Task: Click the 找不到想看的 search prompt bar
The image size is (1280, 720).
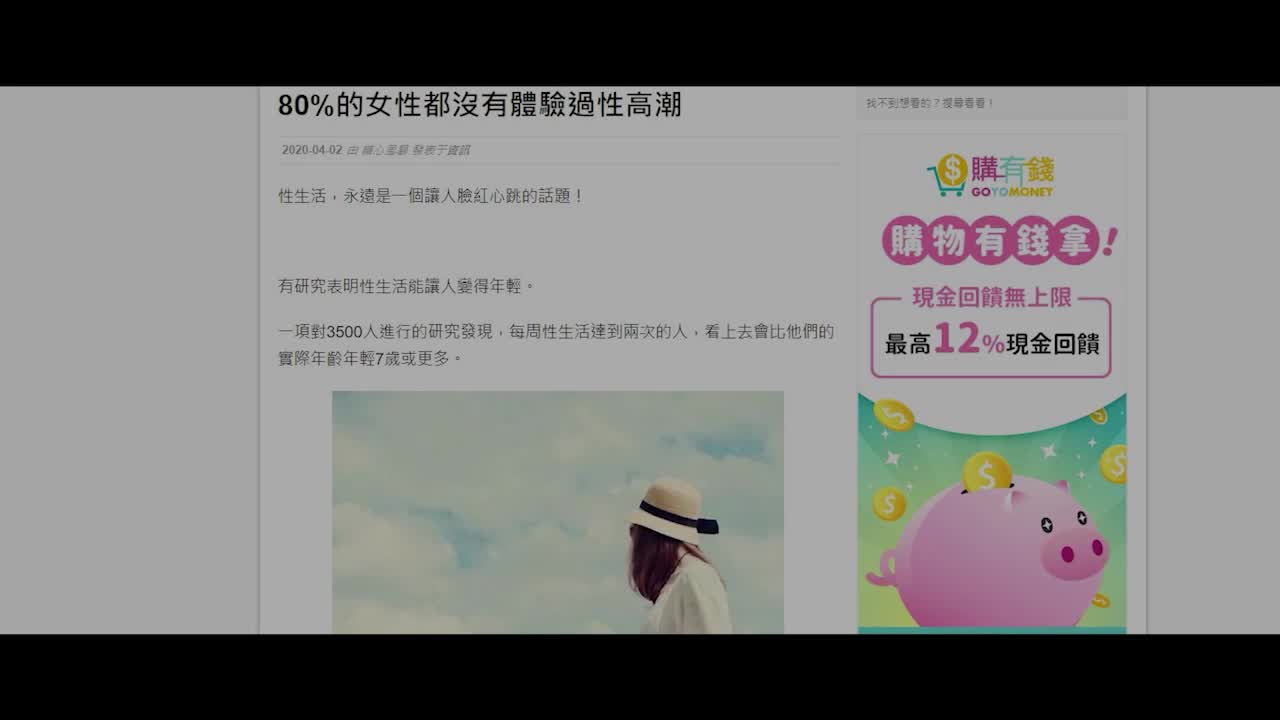Action: (x=993, y=102)
